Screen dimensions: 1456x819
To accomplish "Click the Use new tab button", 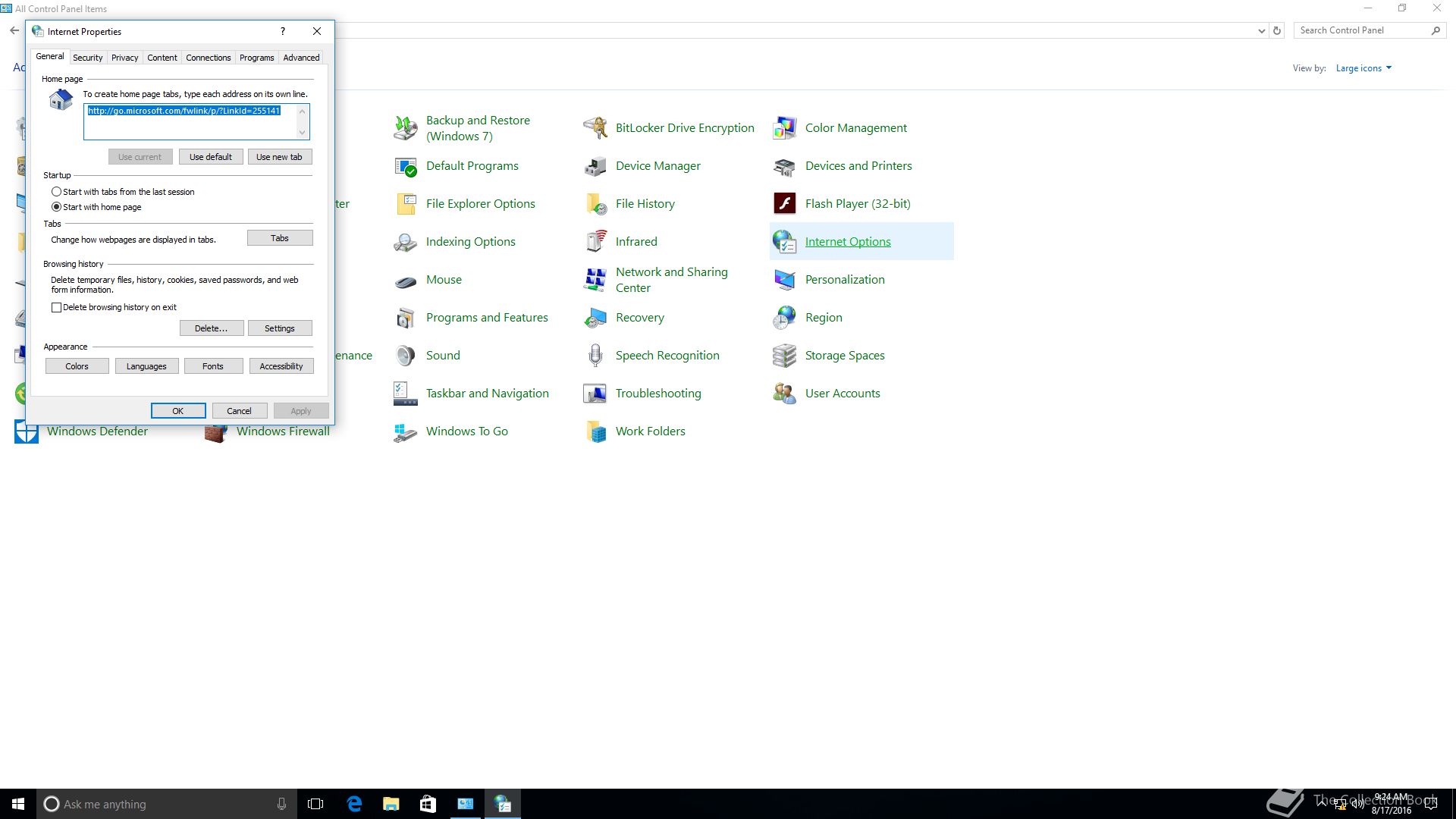I will click(x=280, y=157).
